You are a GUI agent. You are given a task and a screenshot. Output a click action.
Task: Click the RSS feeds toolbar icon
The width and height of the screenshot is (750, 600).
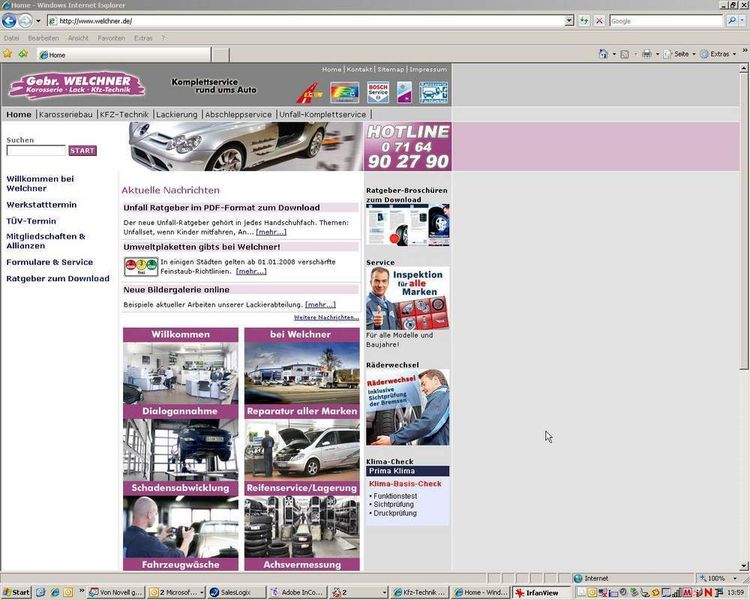pyautogui.click(x=625, y=54)
